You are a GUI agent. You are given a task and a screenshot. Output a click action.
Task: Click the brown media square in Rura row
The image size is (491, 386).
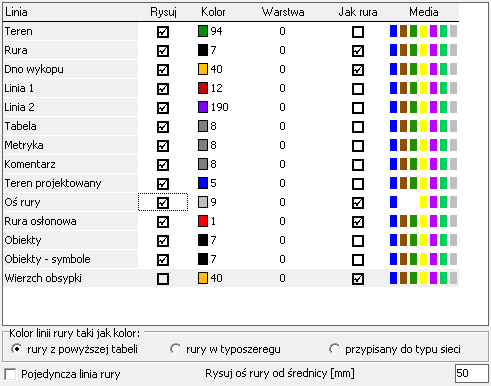(403, 50)
